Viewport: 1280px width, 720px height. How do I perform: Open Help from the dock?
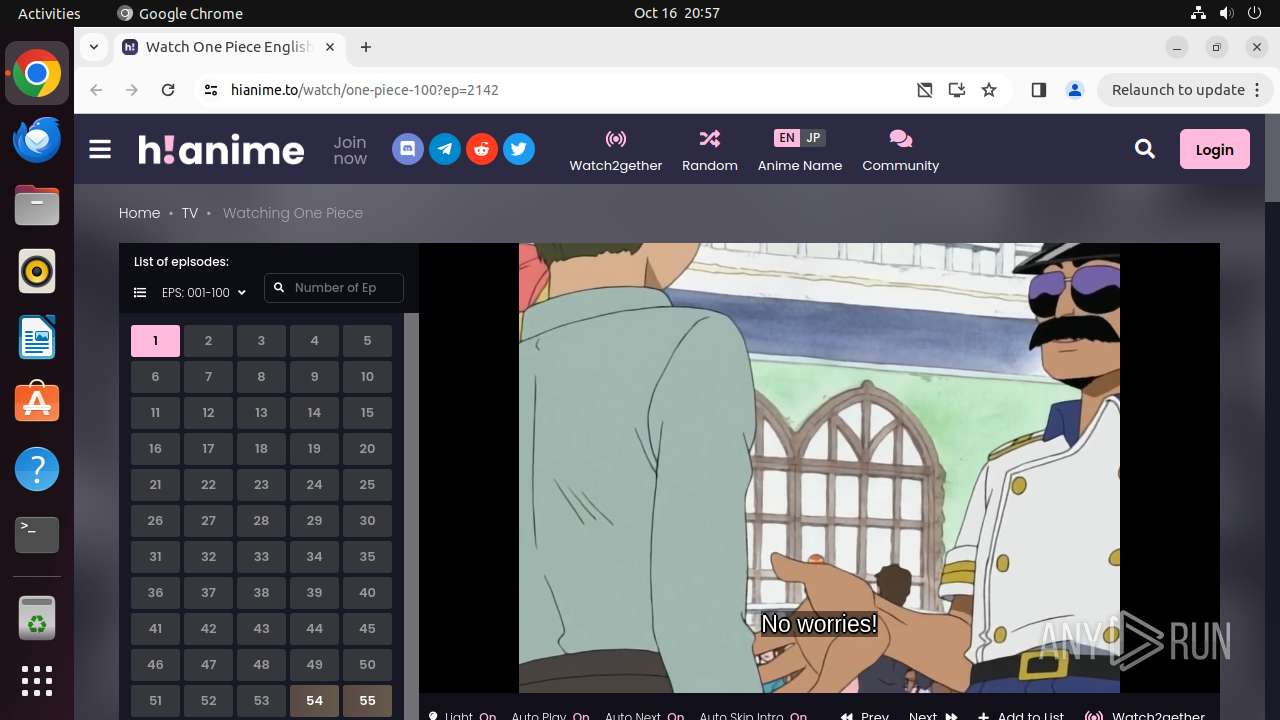pos(37,469)
